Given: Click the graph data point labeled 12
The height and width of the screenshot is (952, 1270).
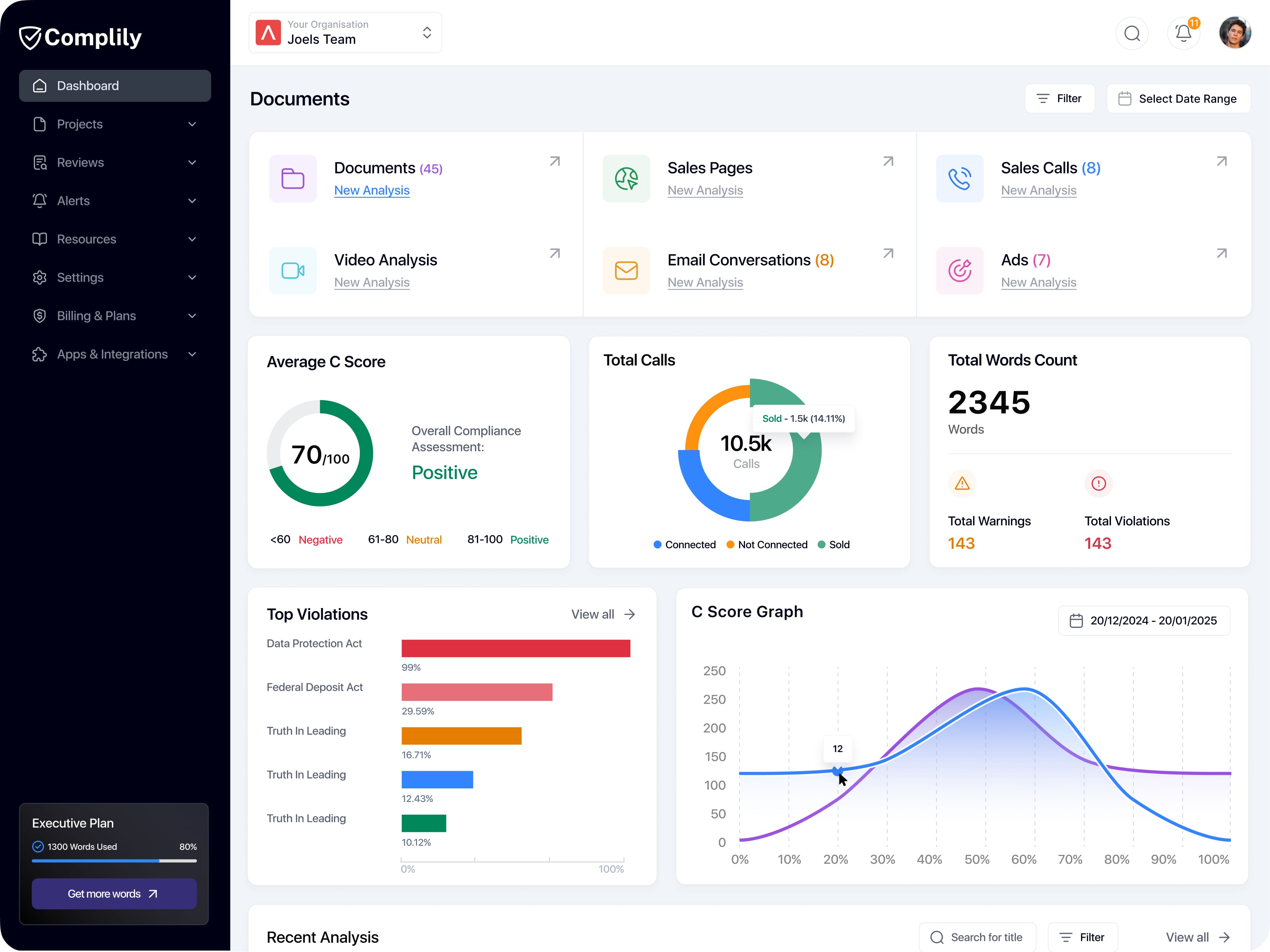Looking at the screenshot, I should (838, 771).
